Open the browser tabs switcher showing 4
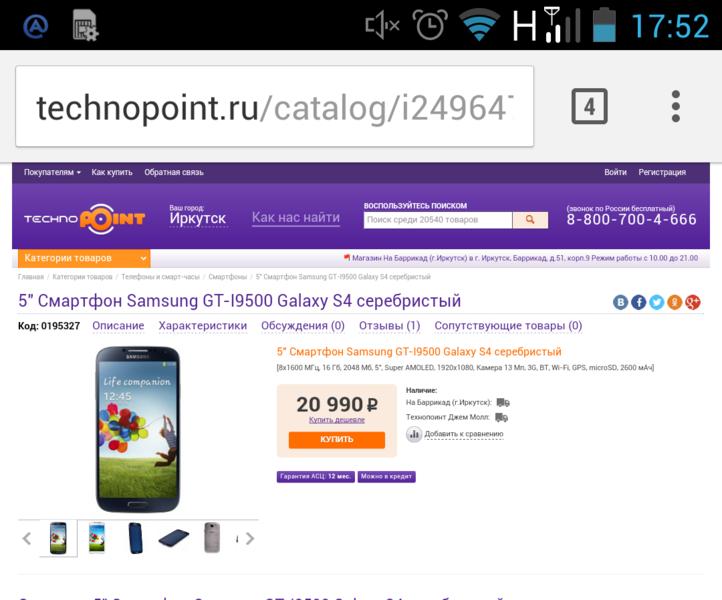The width and height of the screenshot is (722, 600). click(x=589, y=106)
